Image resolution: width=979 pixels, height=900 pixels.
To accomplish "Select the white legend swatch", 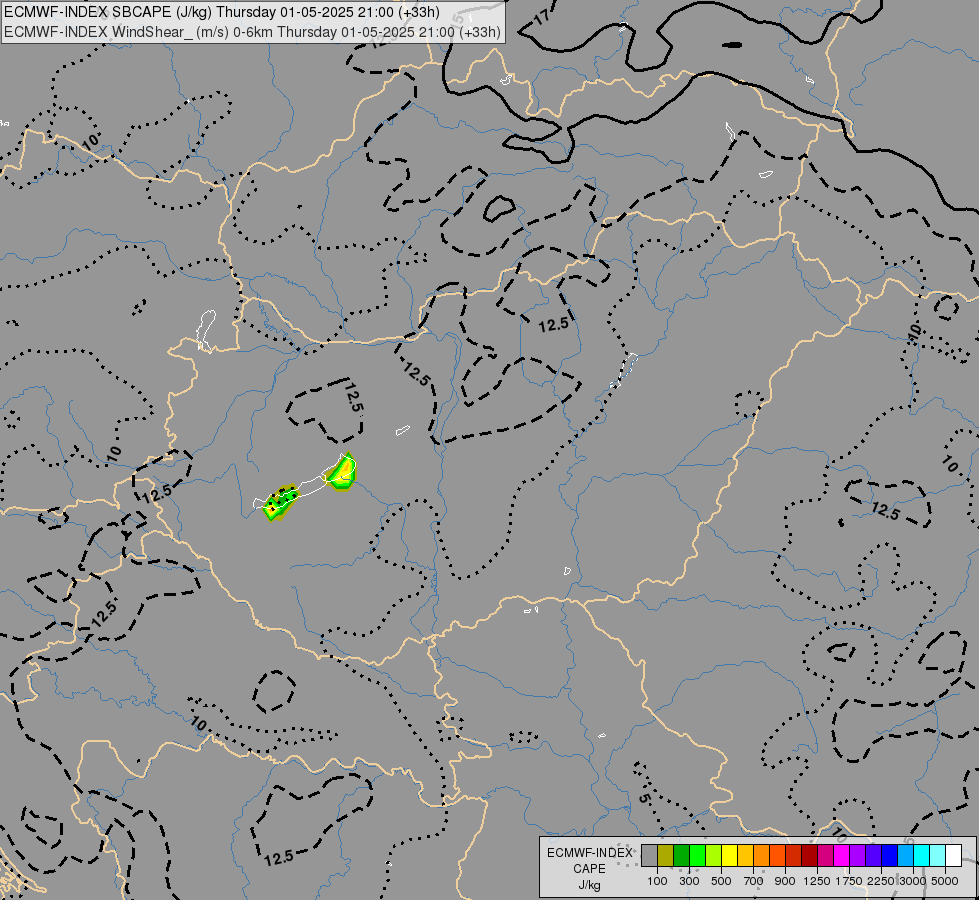I will point(953,856).
